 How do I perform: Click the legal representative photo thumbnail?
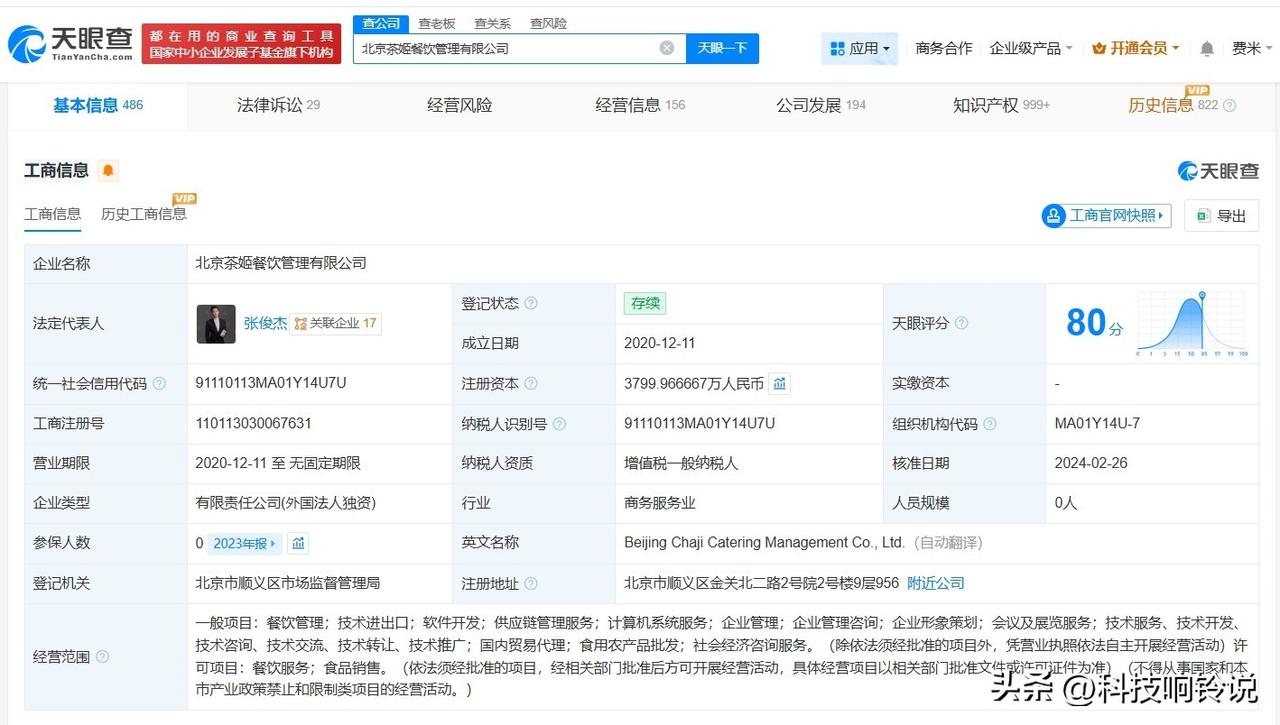click(x=216, y=324)
